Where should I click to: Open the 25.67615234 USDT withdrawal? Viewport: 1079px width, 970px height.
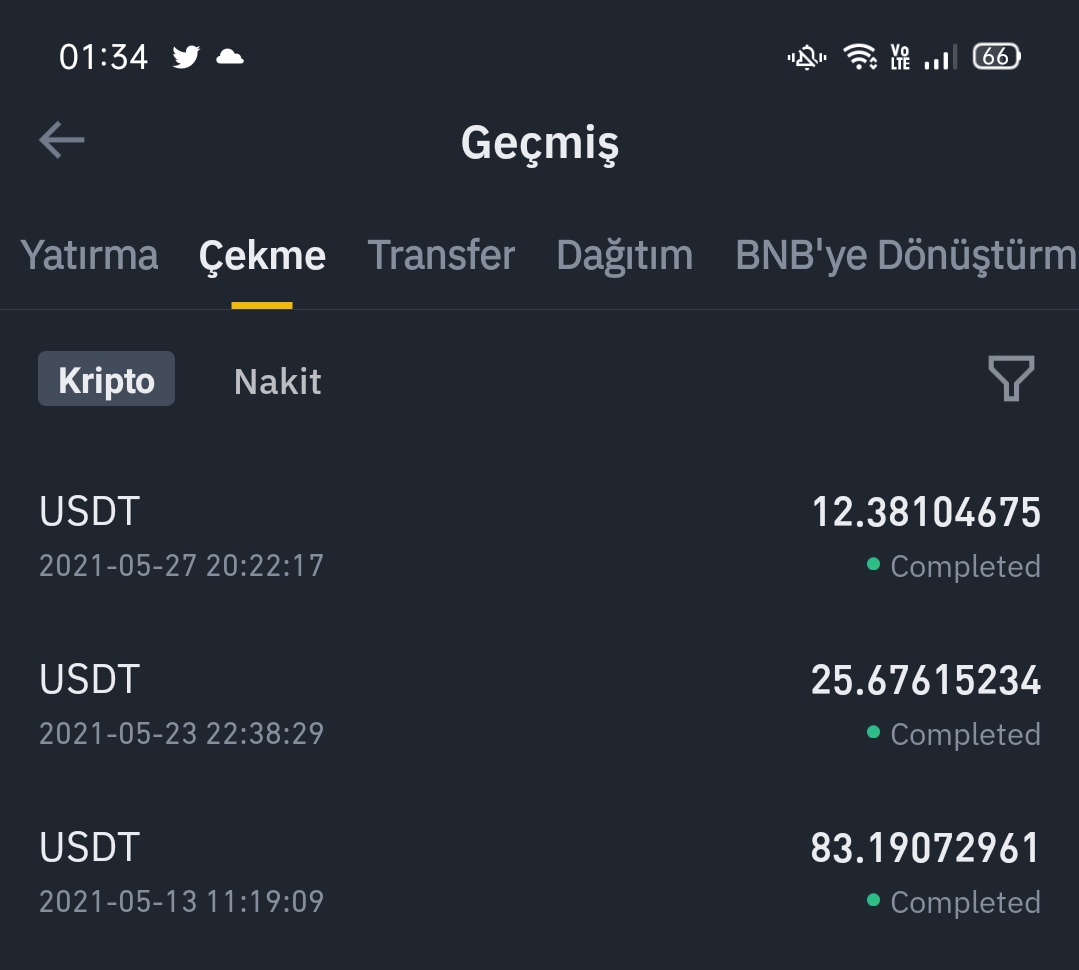click(x=540, y=705)
